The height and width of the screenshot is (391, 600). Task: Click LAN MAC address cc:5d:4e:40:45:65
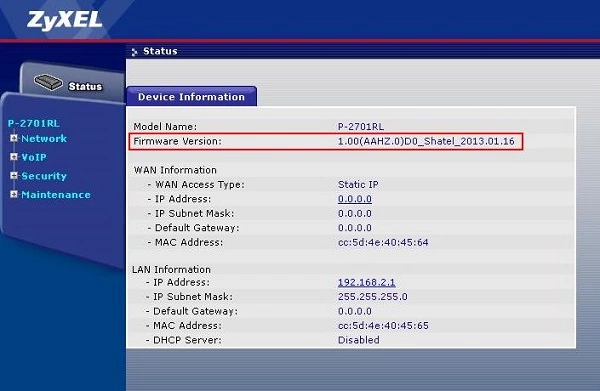point(383,326)
